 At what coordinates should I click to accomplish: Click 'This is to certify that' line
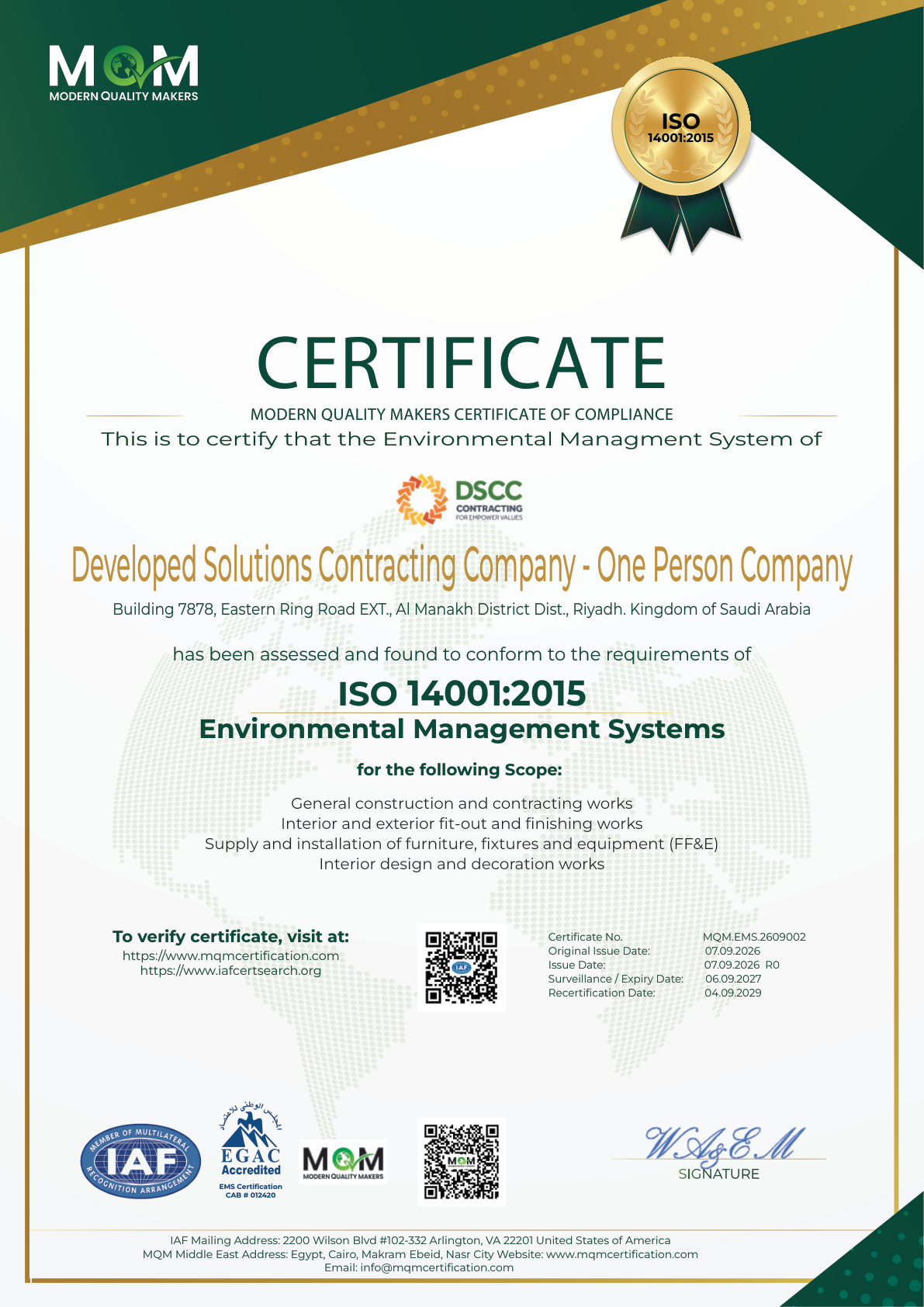tap(462, 439)
